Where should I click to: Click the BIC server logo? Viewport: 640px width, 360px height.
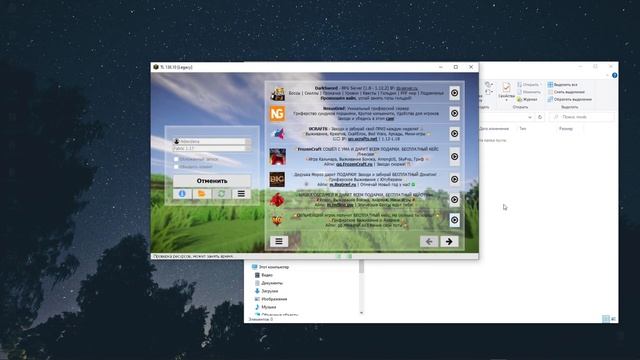pos(277,179)
